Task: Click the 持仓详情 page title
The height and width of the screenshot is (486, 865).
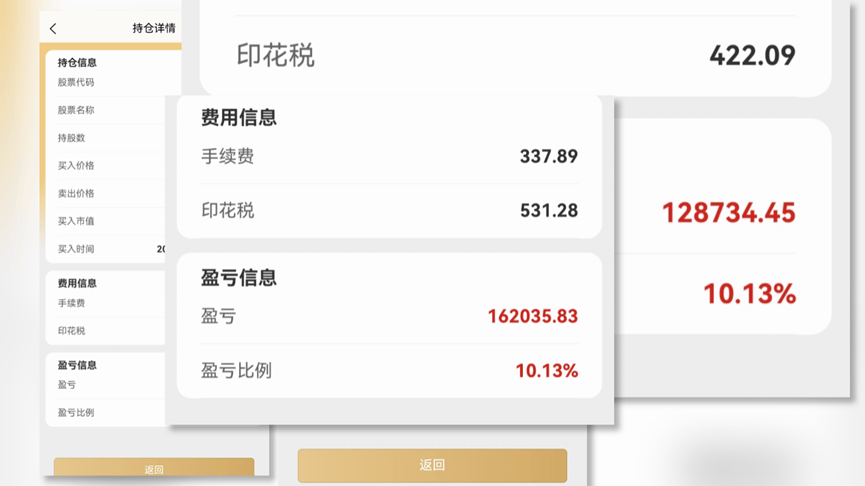Action: point(153,29)
